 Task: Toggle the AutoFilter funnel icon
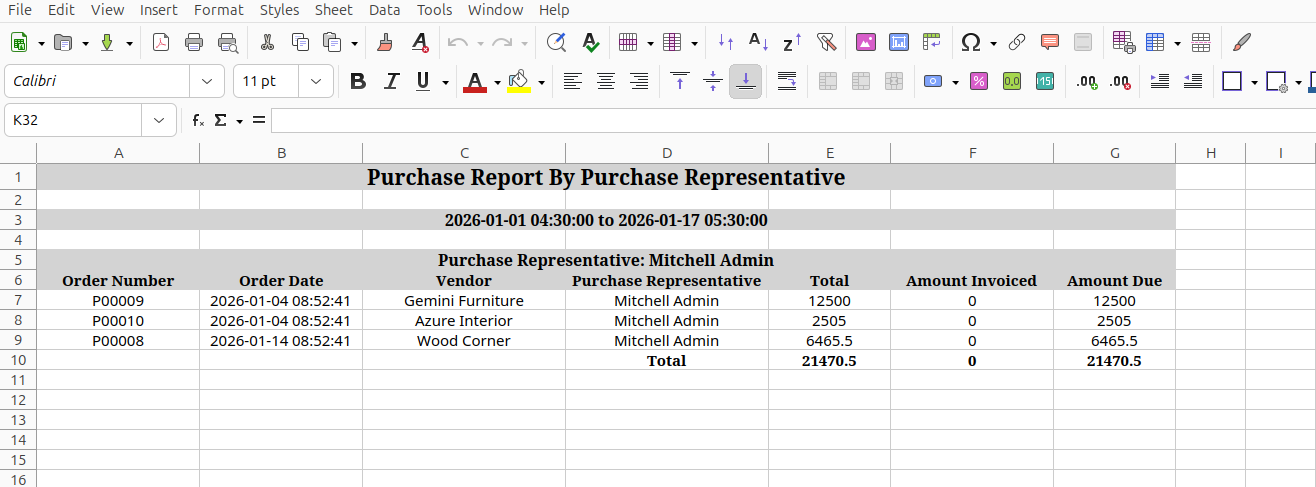(x=825, y=43)
